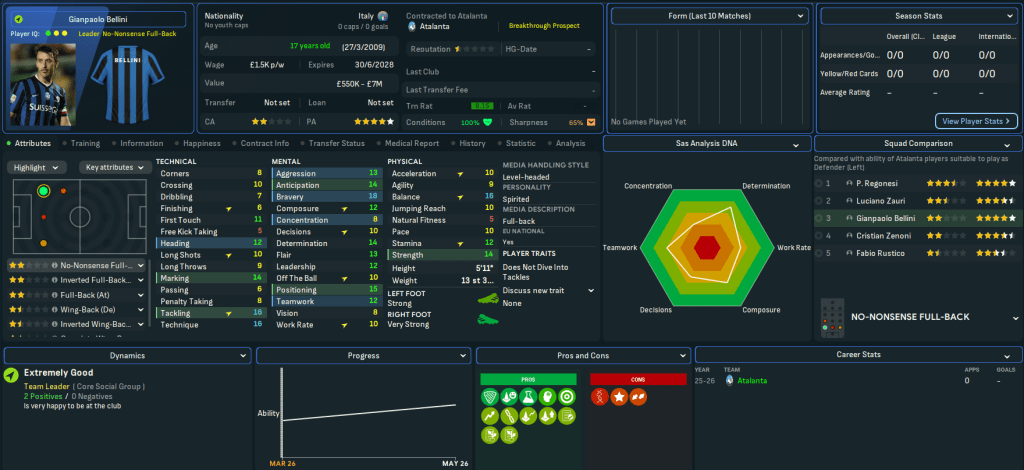The width and height of the screenshot is (1024, 470).
Task: Open the Highlight dropdown
Action: click(x=37, y=167)
